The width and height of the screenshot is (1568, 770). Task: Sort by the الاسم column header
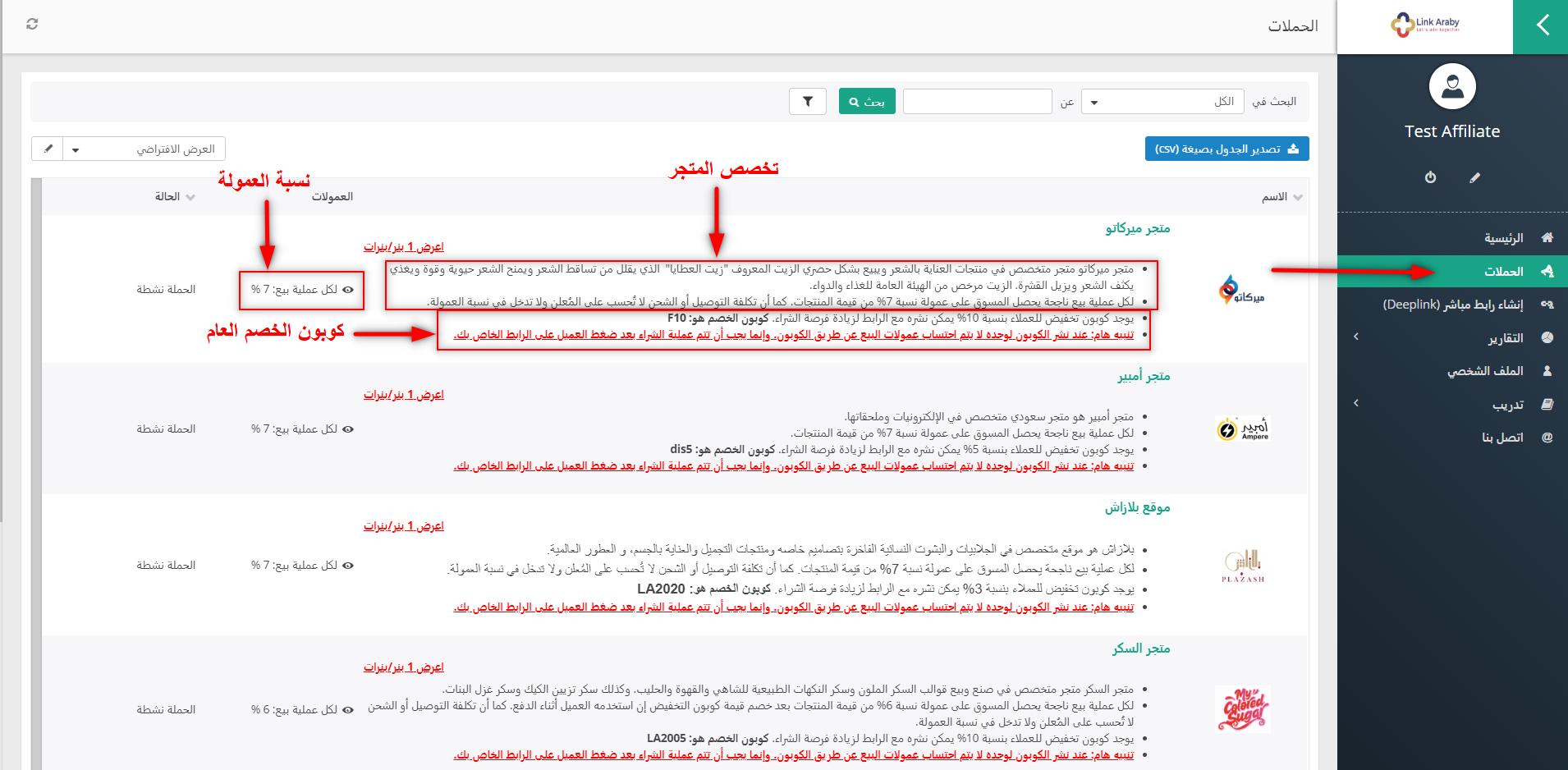[1282, 197]
